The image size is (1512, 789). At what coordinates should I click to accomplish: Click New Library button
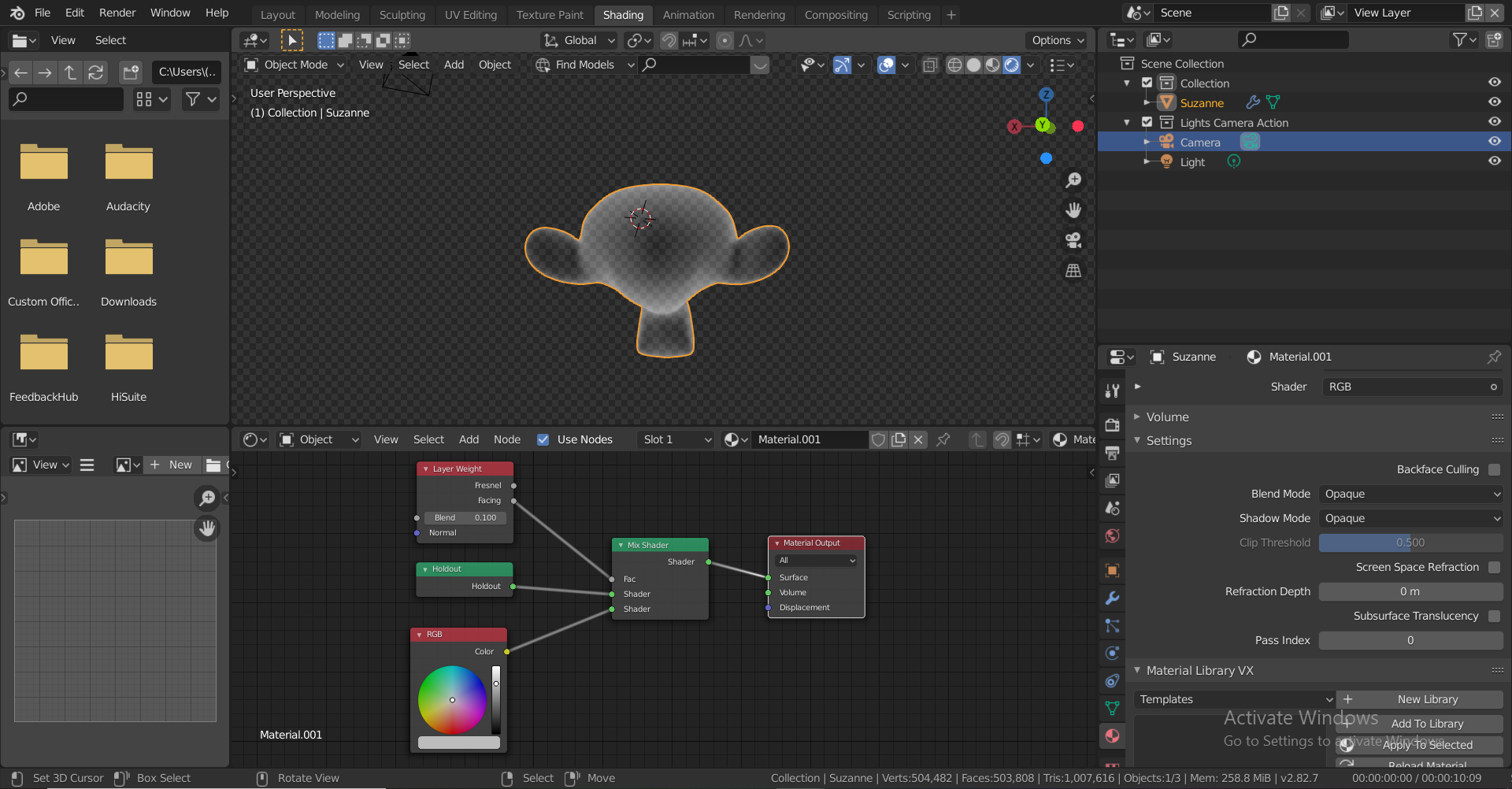[x=1419, y=699]
